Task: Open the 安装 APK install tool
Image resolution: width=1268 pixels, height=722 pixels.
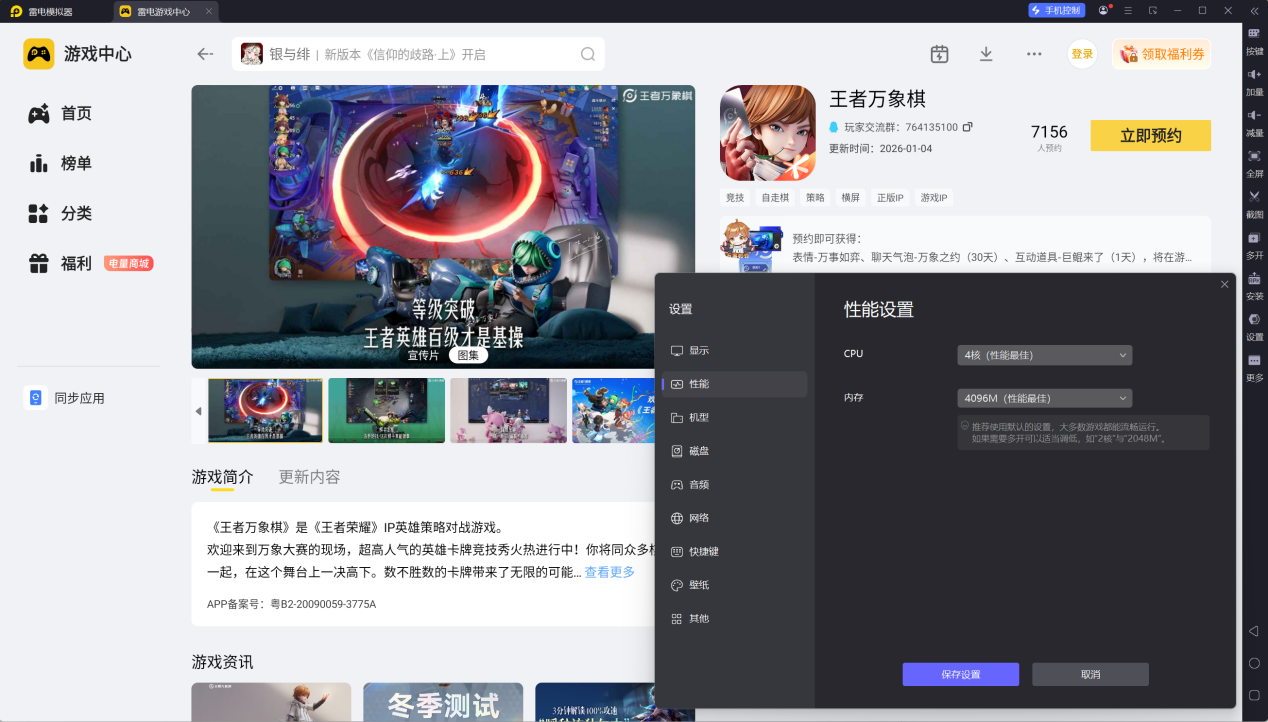Action: (1254, 286)
